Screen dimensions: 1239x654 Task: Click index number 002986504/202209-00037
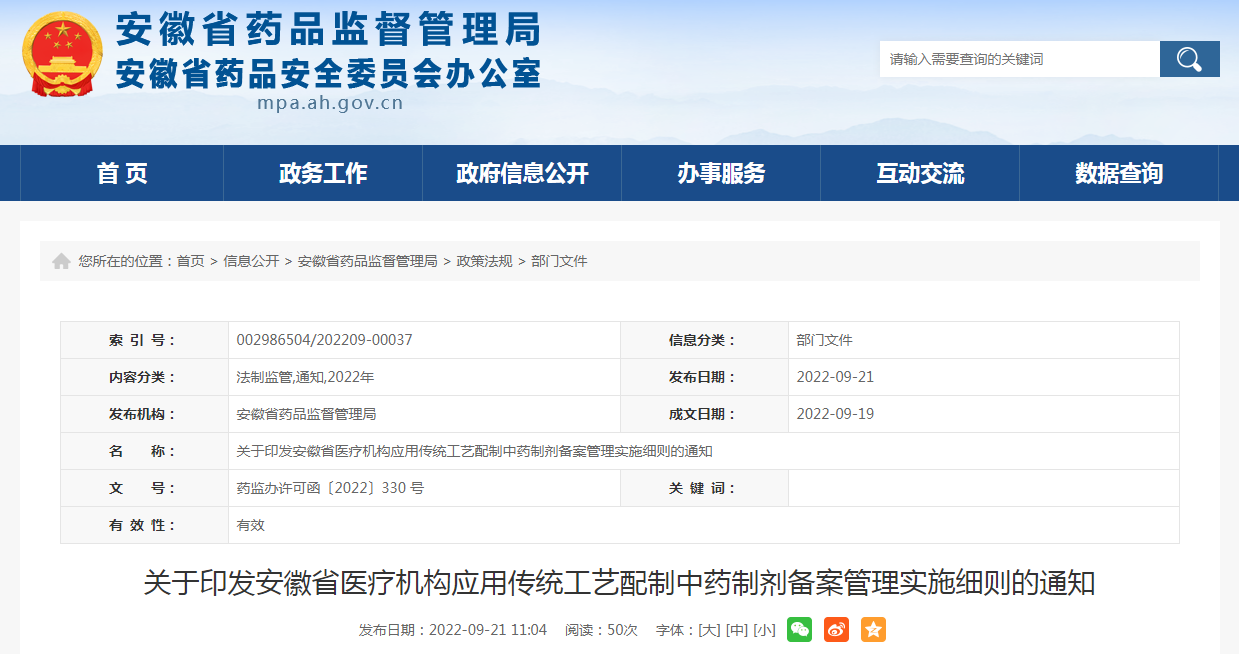325,340
